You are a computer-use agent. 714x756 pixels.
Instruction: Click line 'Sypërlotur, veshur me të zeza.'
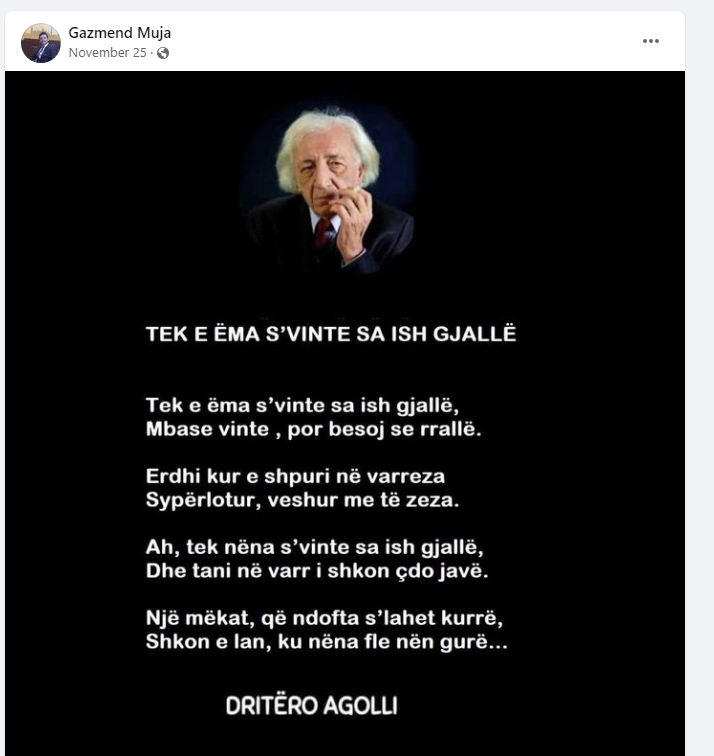302,500
